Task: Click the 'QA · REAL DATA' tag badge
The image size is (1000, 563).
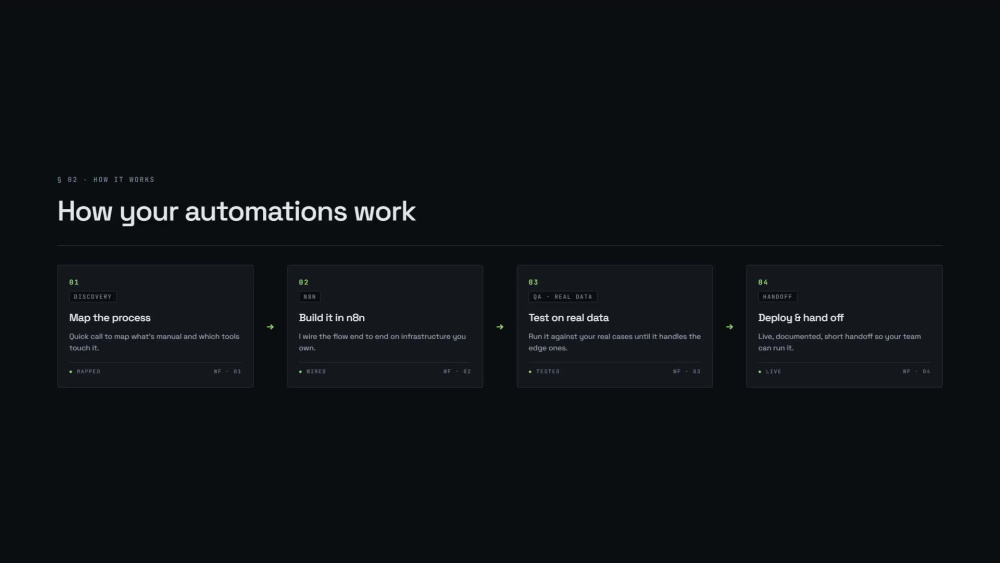Action: click(x=562, y=296)
